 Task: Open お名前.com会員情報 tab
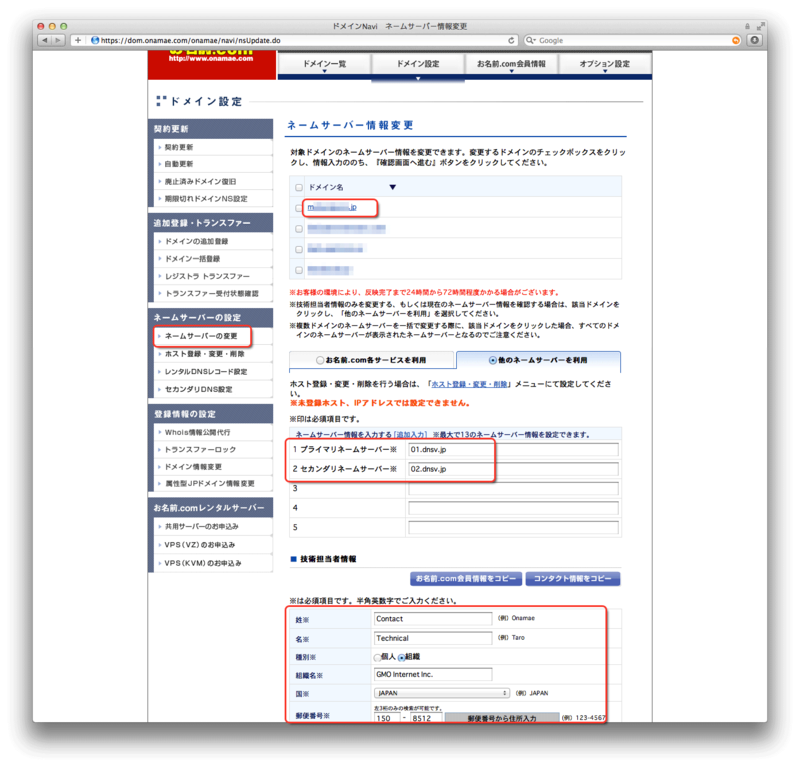click(x=511, y=65)
